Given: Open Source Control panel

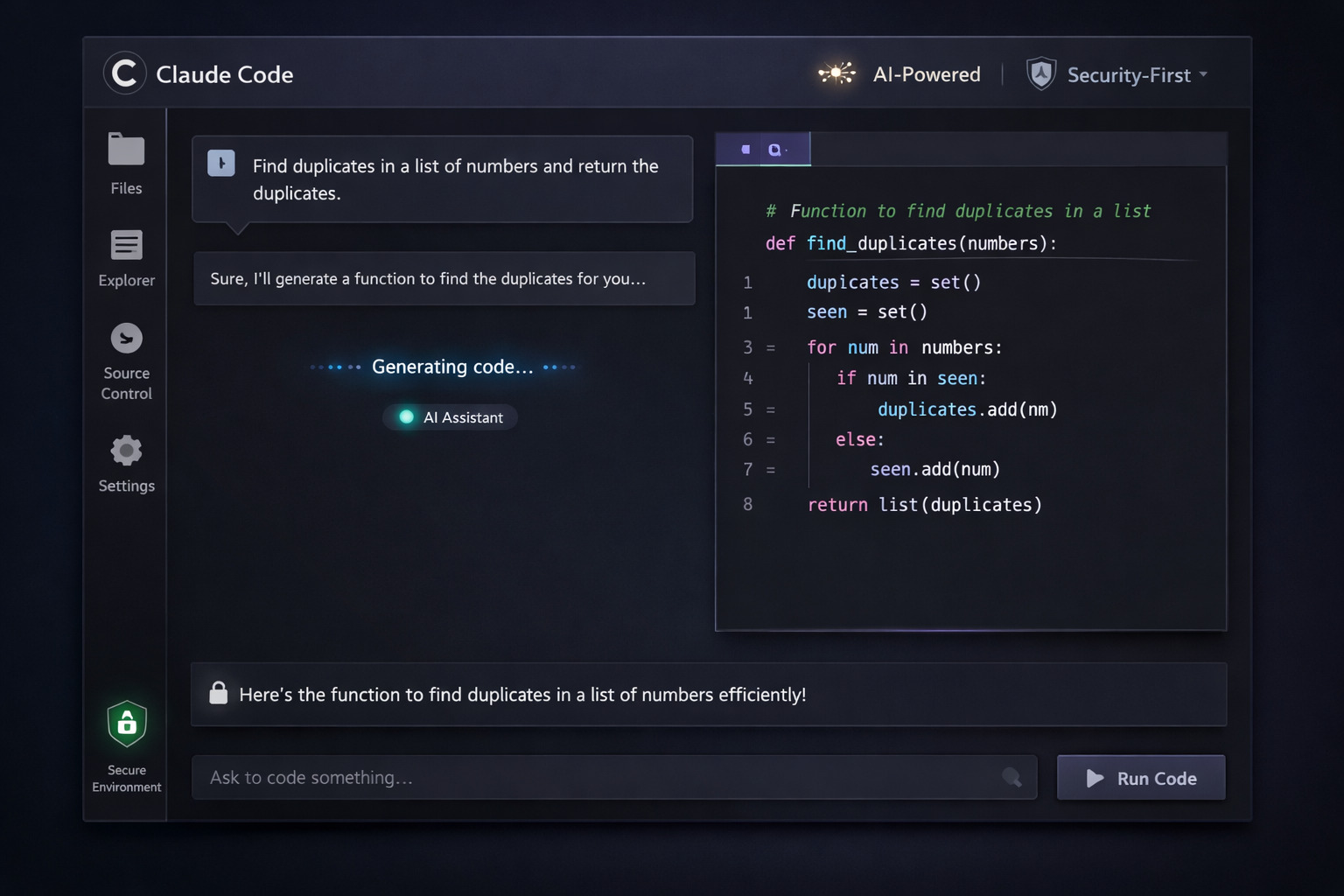Looking at the screenshot, I should (126, 361).
